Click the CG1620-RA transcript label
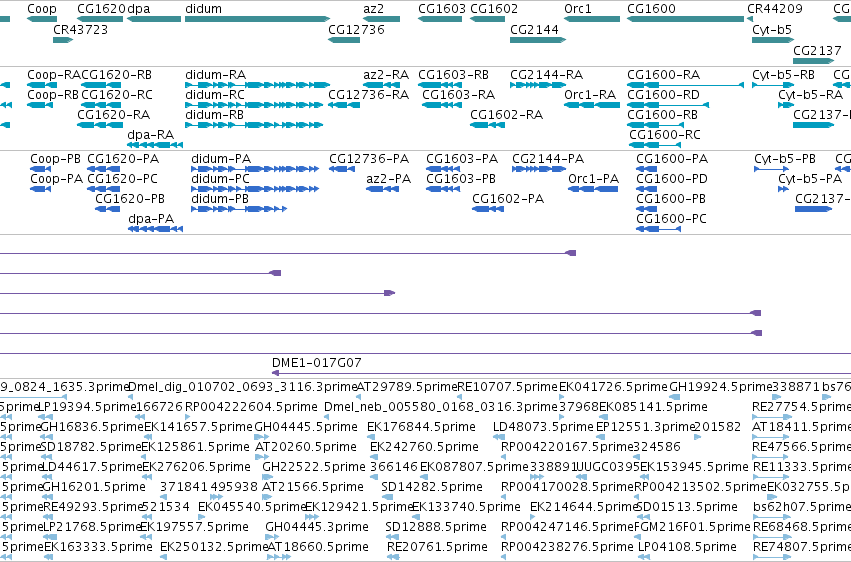The image size is (851, 562). [113, 115]
